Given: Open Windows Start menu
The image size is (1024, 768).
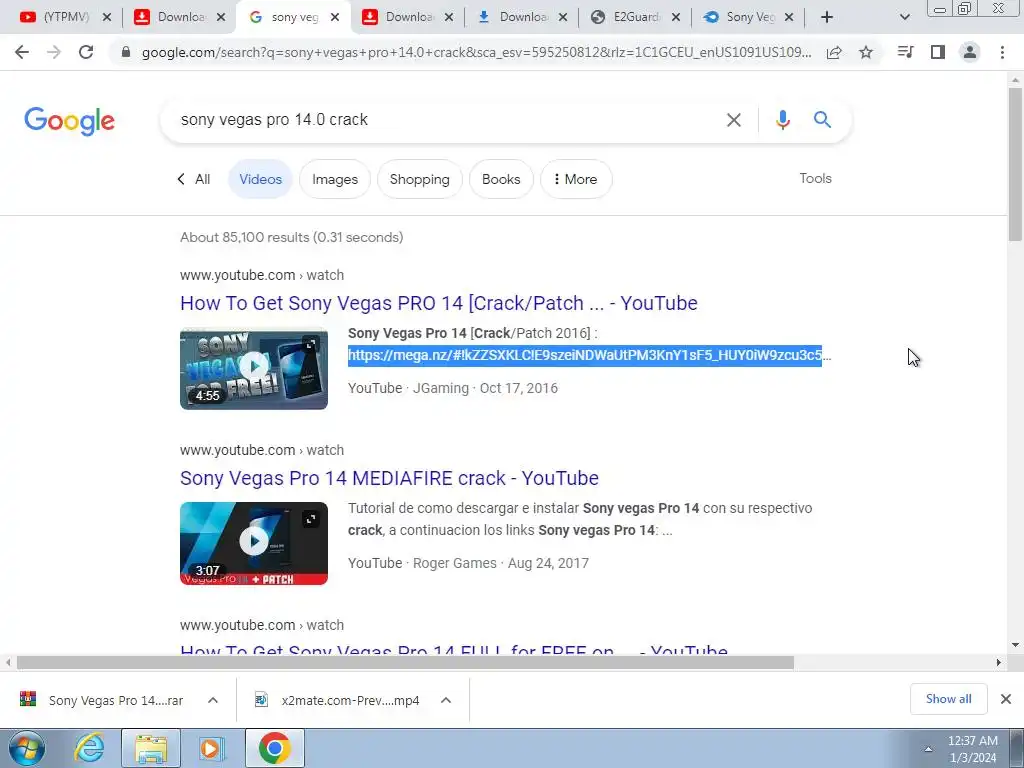Looking at the screenshot, I should click(x=27, y=748).
